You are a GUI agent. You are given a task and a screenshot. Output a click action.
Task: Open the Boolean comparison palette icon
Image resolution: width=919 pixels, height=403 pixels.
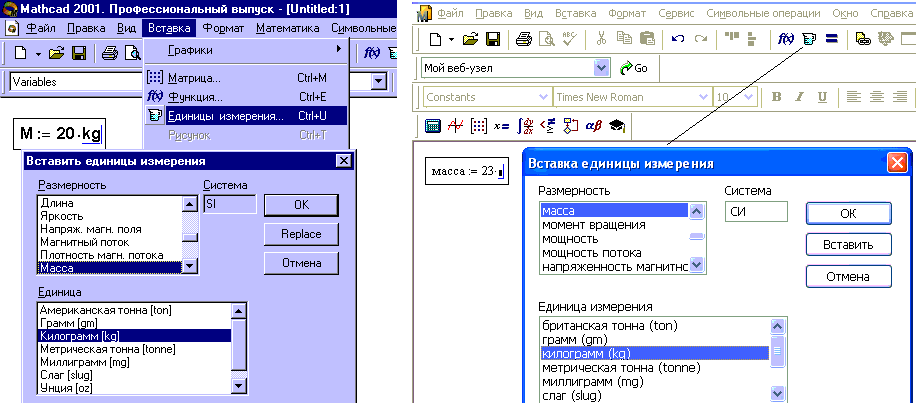point(547,126)
